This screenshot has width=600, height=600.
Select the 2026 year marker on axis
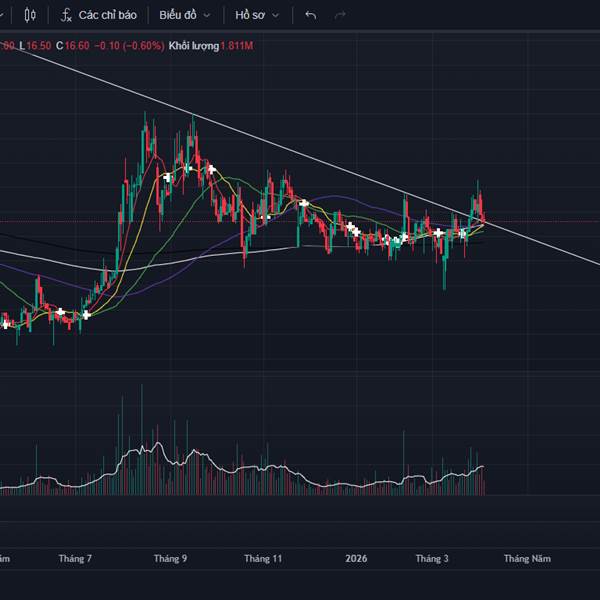pyautogui.click(x=355, y=558)
